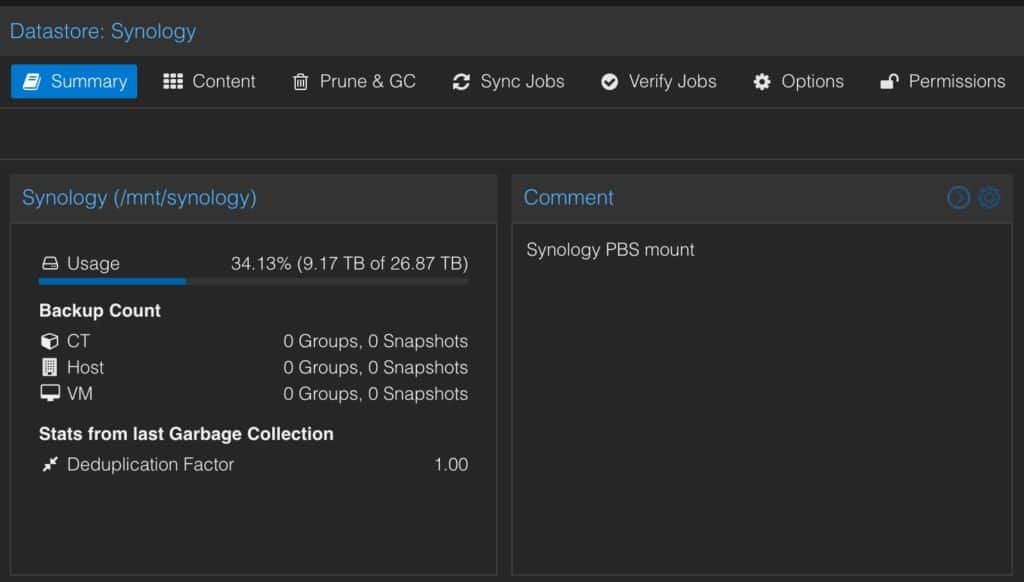The height and width of the screenshot is (582, 1024).
Task: Click the Options gear icon
Action: coord(762,82)
